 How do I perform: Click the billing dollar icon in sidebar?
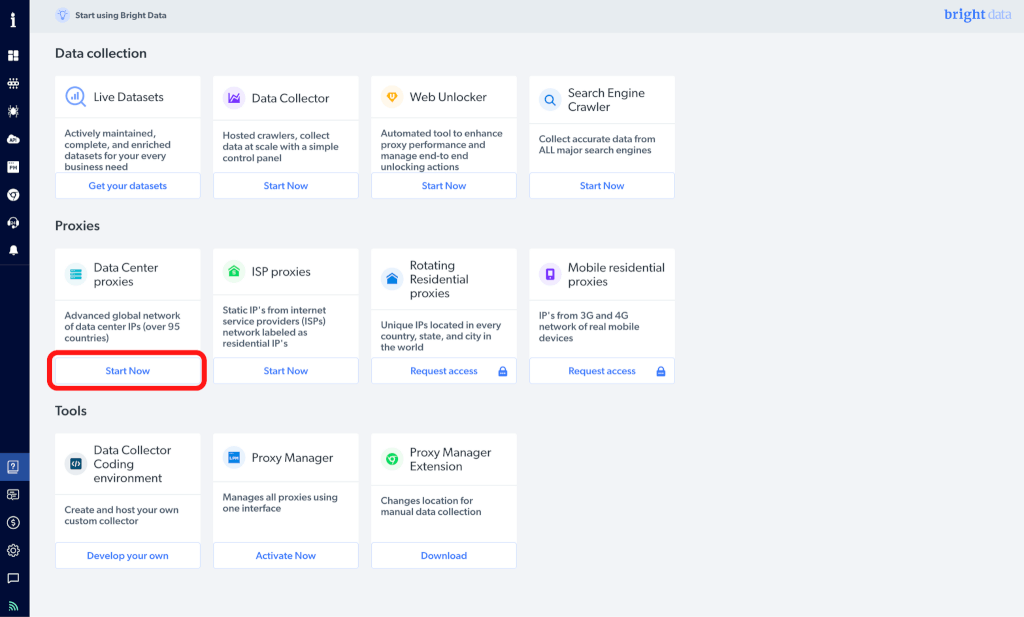click(x=14, y=522)
